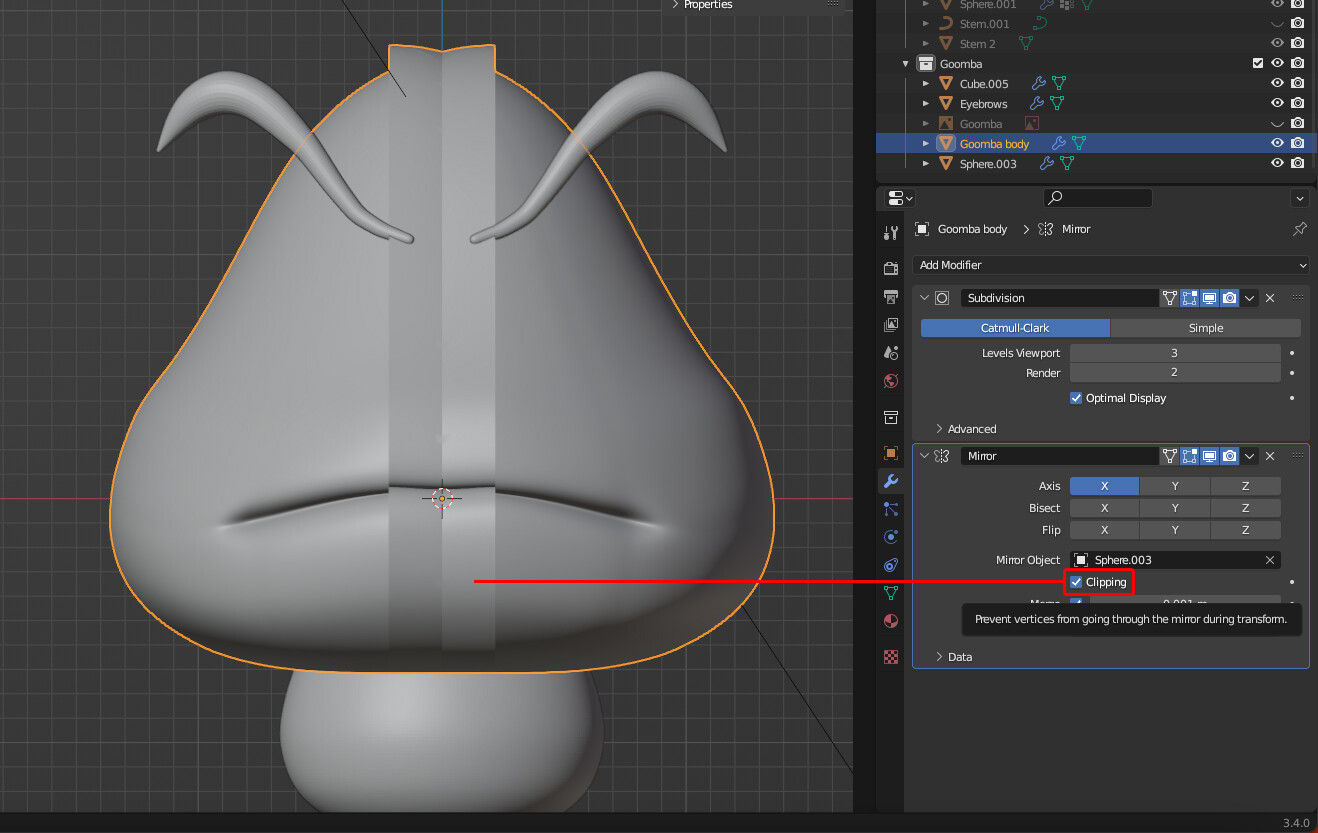Select the Modifier Properties wrench icon
Viewport: 1318px width, 833px height.
890,481
